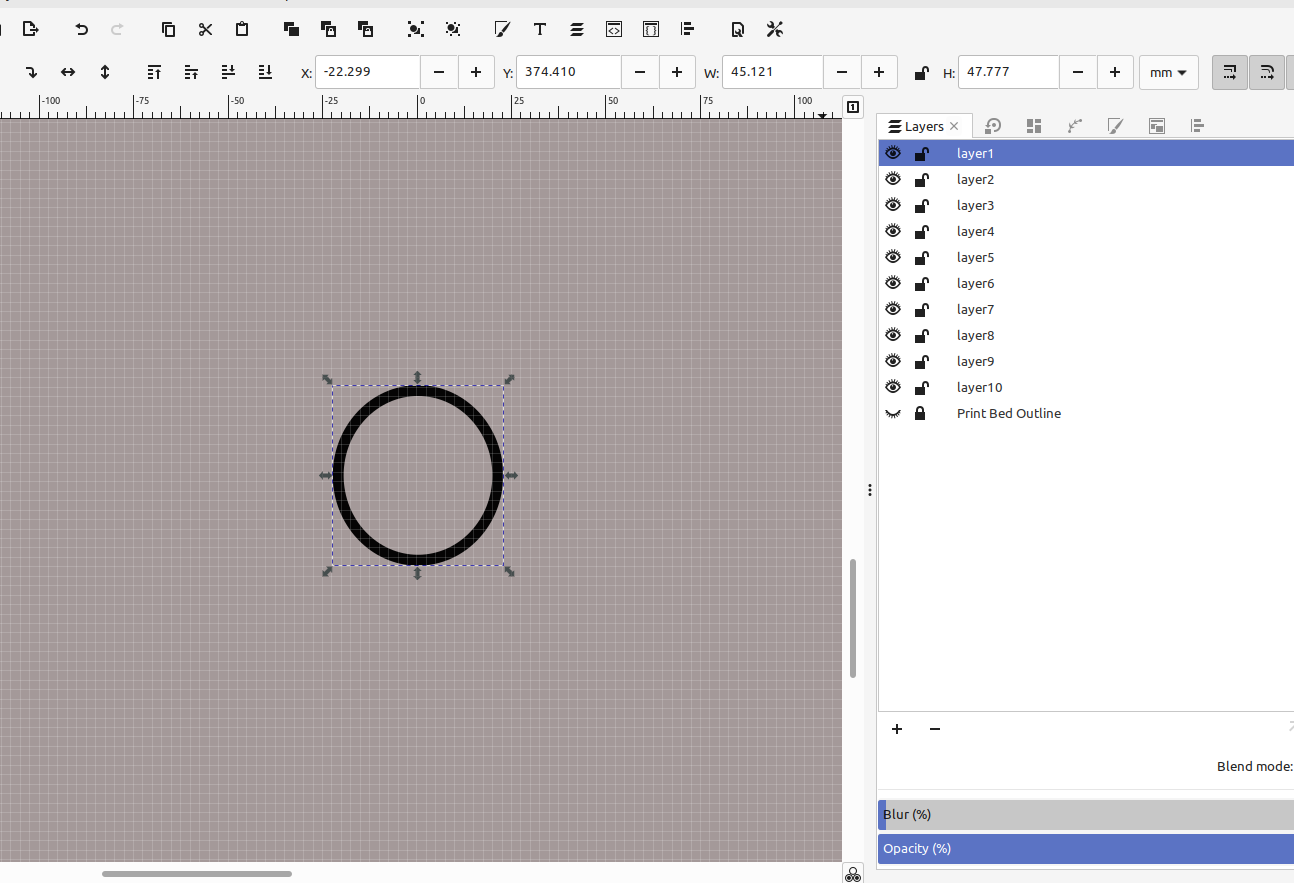1294x883 pixels.
Task: Show the Print Bed Outline layer
Action: (x=893, y=413)
